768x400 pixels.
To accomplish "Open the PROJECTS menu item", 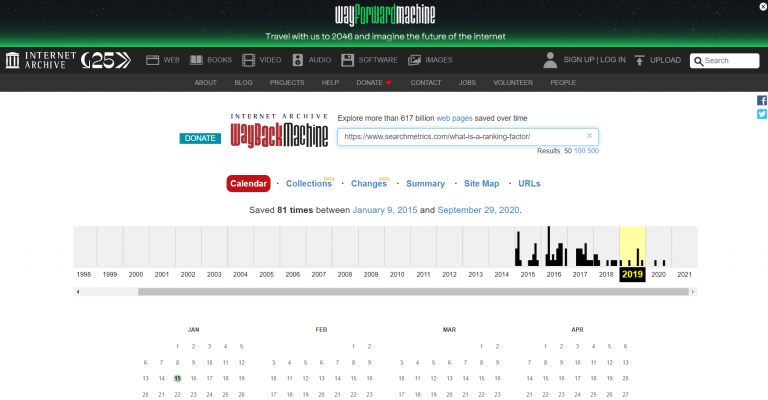I will [287, 83].
